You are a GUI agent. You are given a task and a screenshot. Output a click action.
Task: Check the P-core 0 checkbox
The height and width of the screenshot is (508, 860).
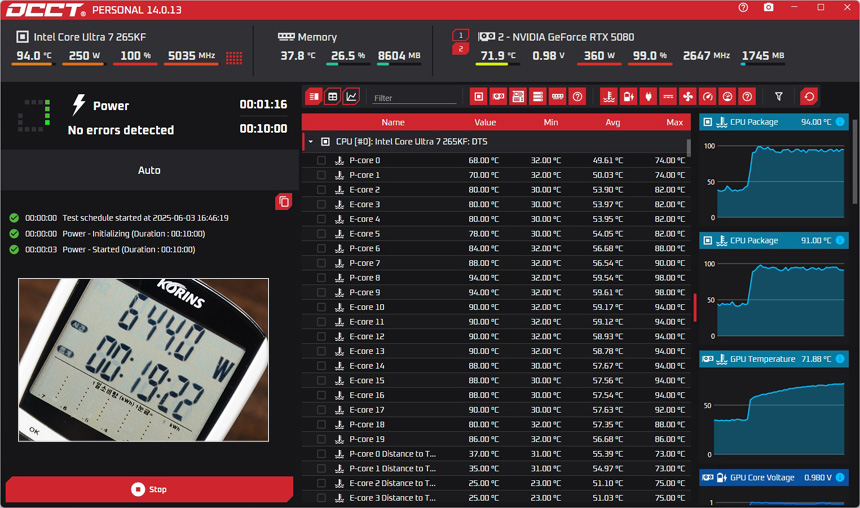321,161
